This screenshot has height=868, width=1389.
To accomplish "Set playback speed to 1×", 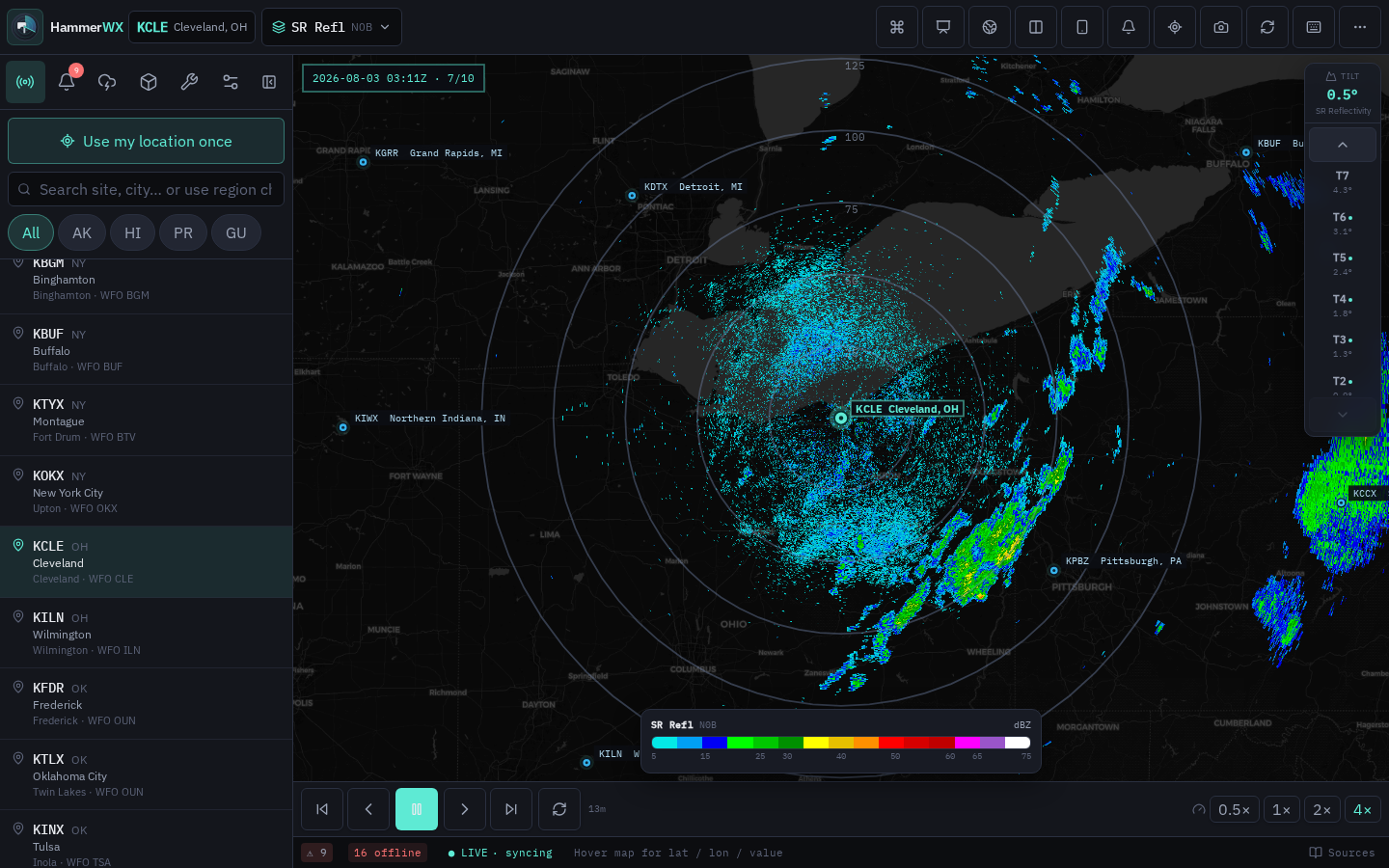I will point(1282,810).
